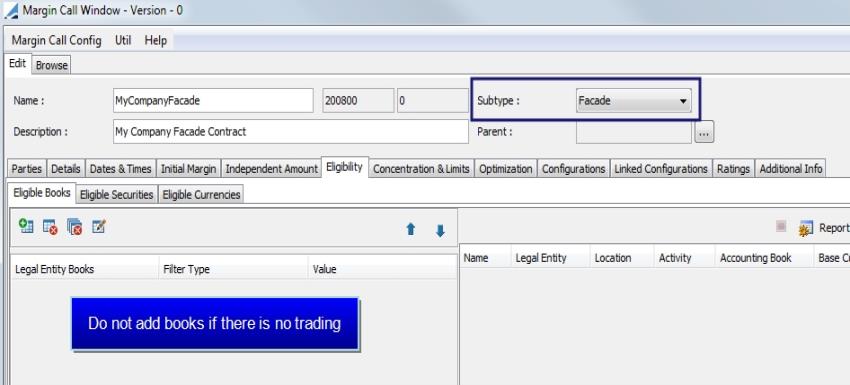The image size is (850, 385).
Task: Switch to the Browse tab
Action: [51, 65]
